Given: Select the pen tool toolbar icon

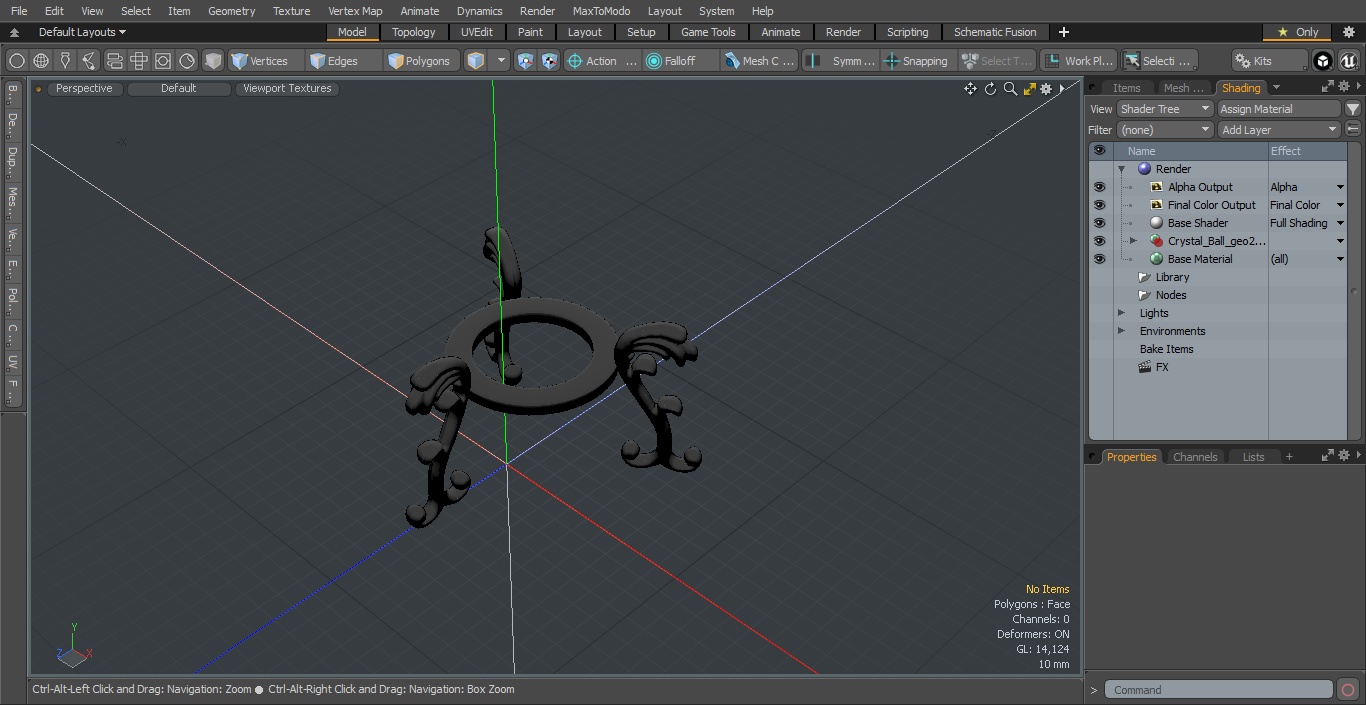Looking at the screenshot, I should [x=65, y=61].
